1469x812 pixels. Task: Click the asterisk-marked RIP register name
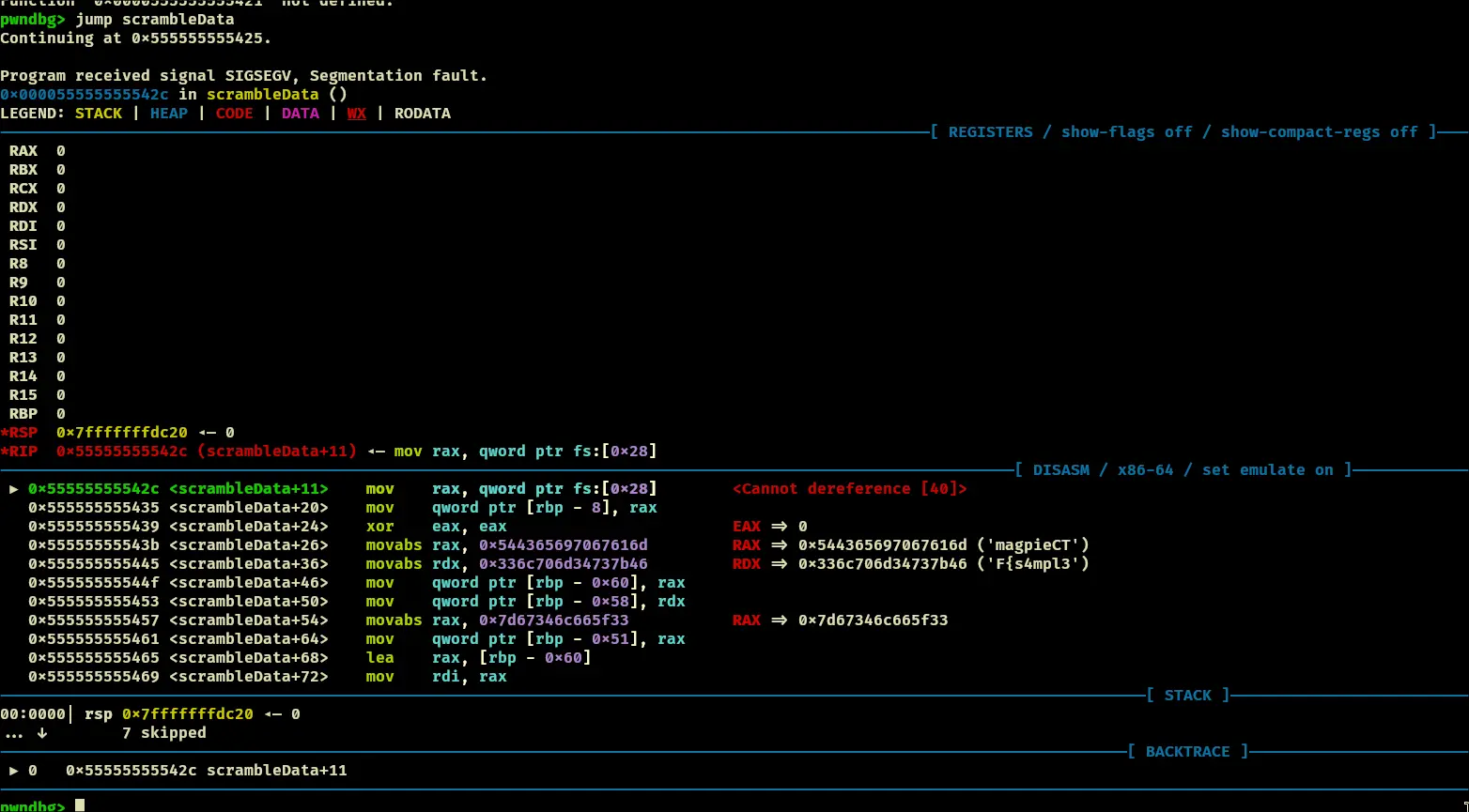pos(19,452)
